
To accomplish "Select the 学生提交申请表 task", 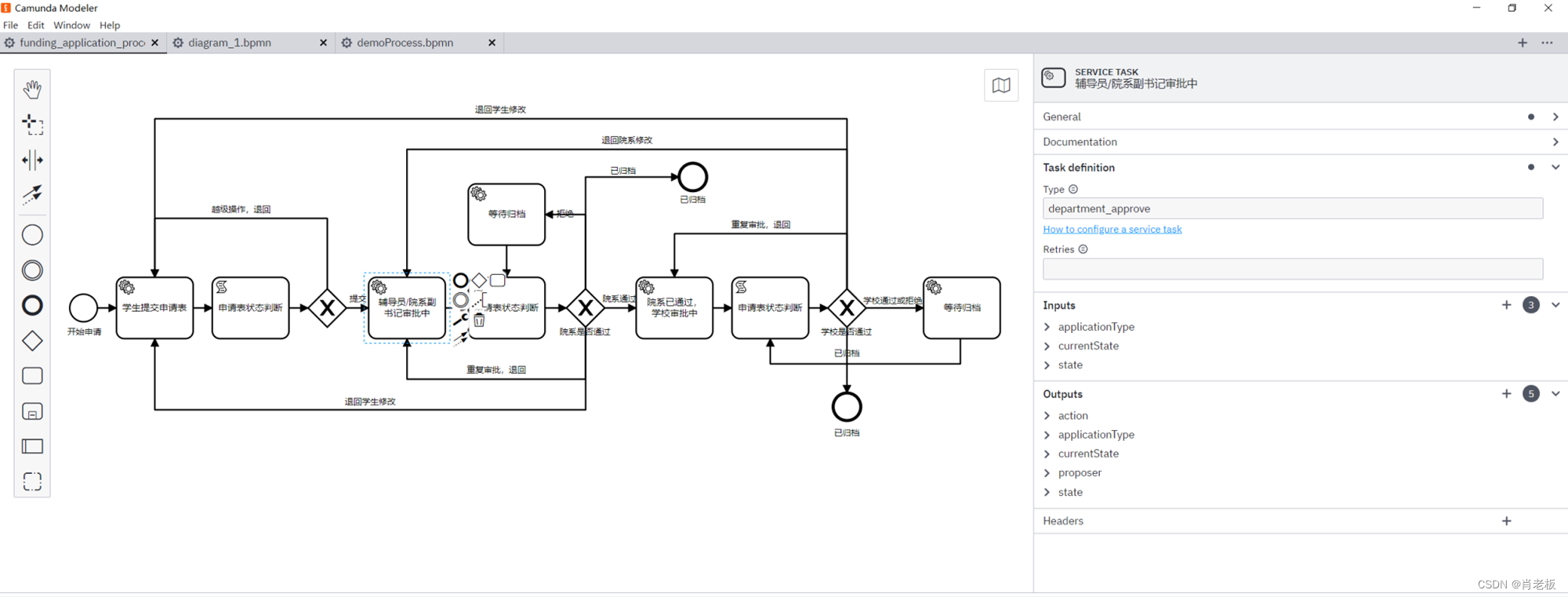I will coord(154,308).
